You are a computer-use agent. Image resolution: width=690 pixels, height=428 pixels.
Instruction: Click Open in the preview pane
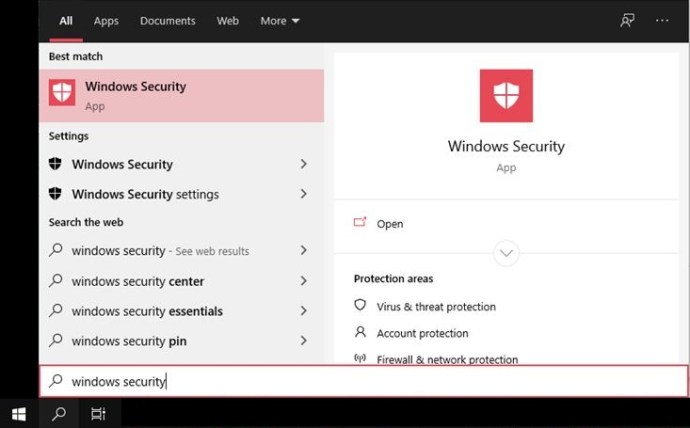390,224
